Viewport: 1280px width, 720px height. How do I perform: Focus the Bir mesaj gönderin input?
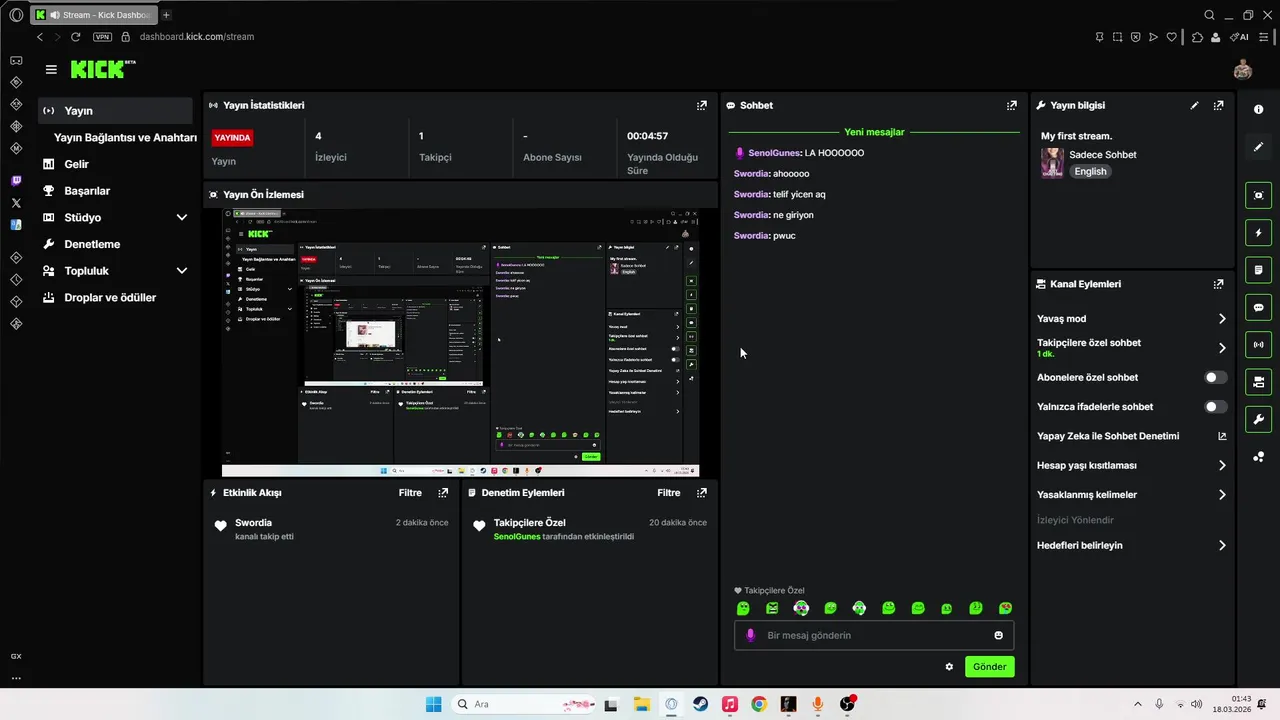873,635
